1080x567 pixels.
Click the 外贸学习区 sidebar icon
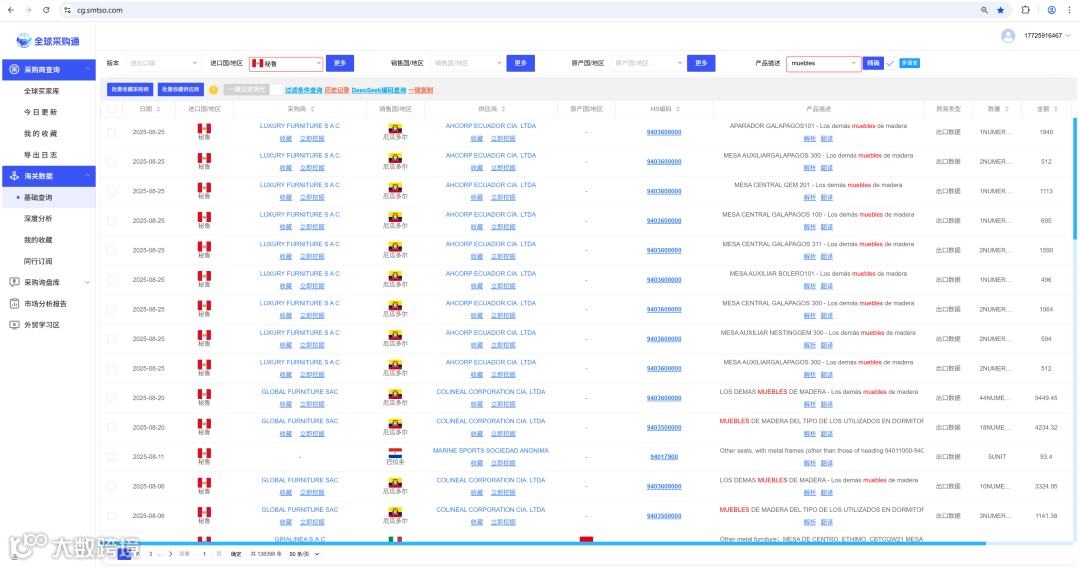pyautogui.click(x=14, y=325)
